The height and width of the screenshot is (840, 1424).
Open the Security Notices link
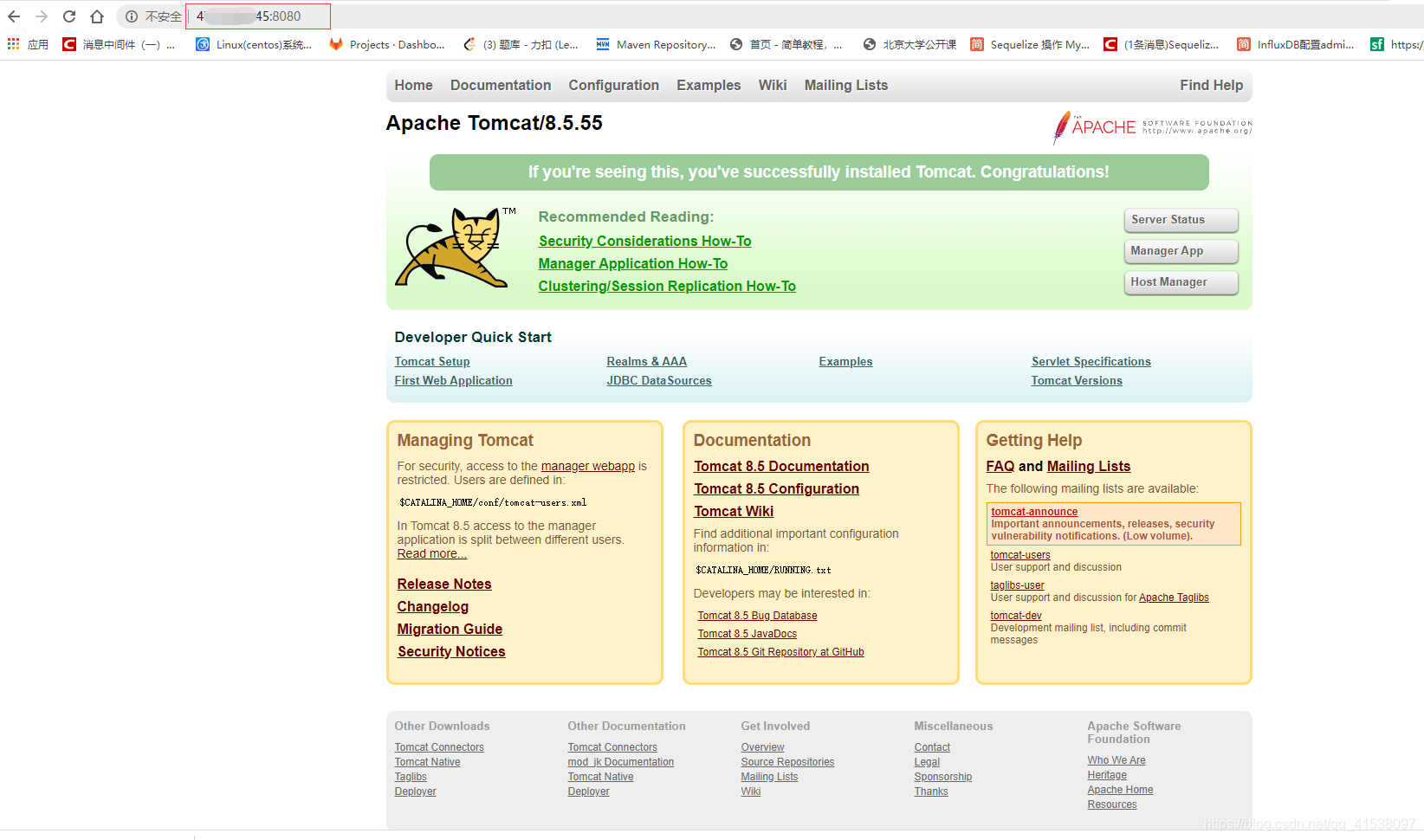(x=451, y=651)
